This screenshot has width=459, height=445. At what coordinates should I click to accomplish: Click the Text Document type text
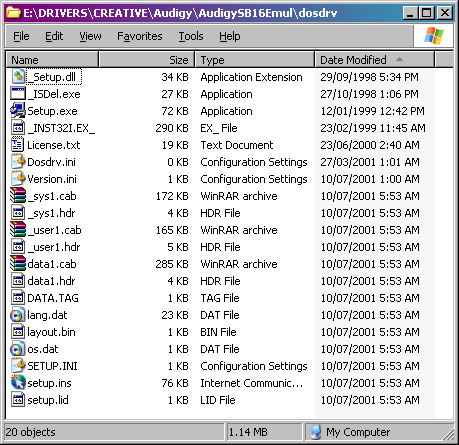point(237,145)
